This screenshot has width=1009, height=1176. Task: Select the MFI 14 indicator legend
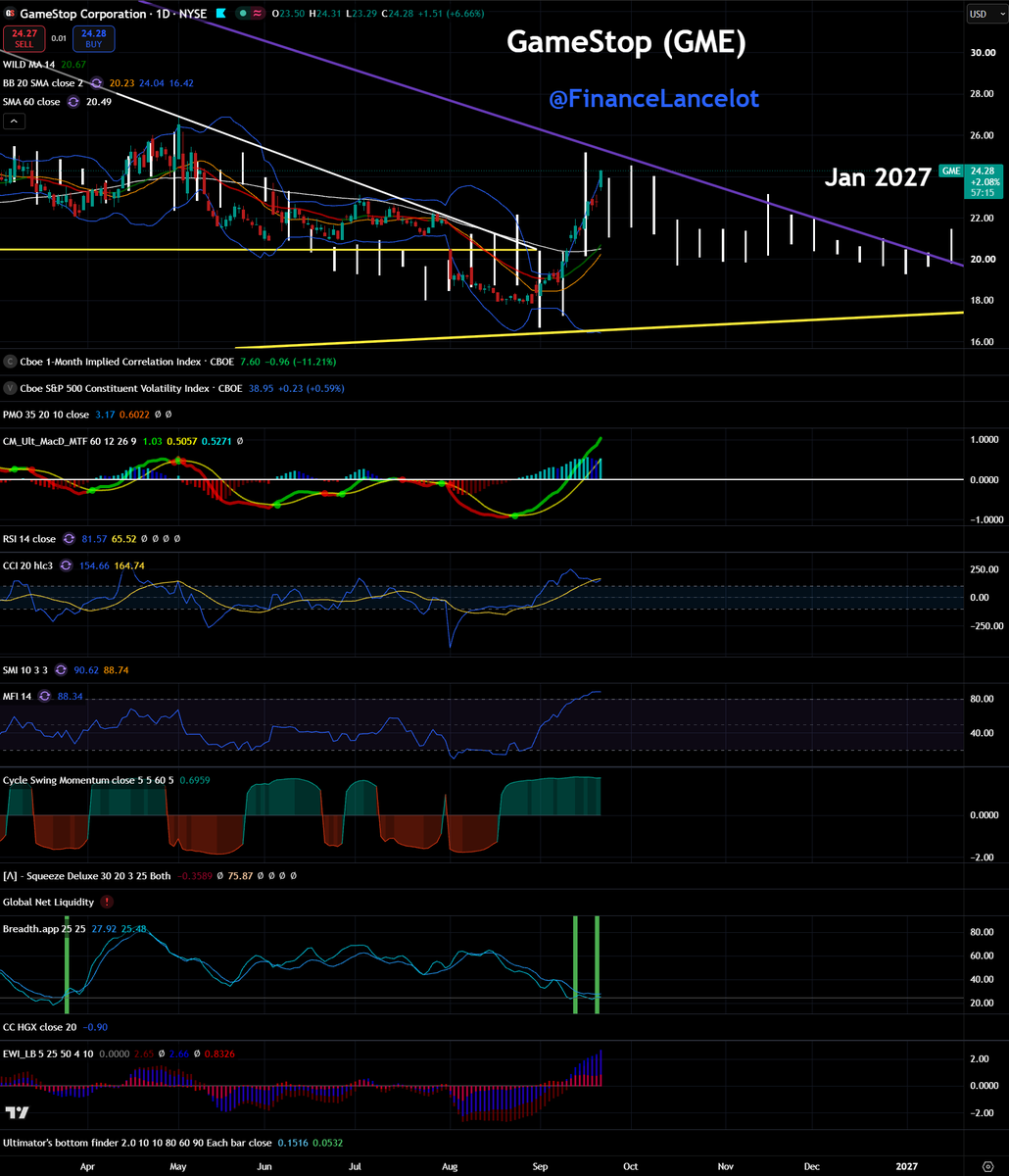[18, 696]
